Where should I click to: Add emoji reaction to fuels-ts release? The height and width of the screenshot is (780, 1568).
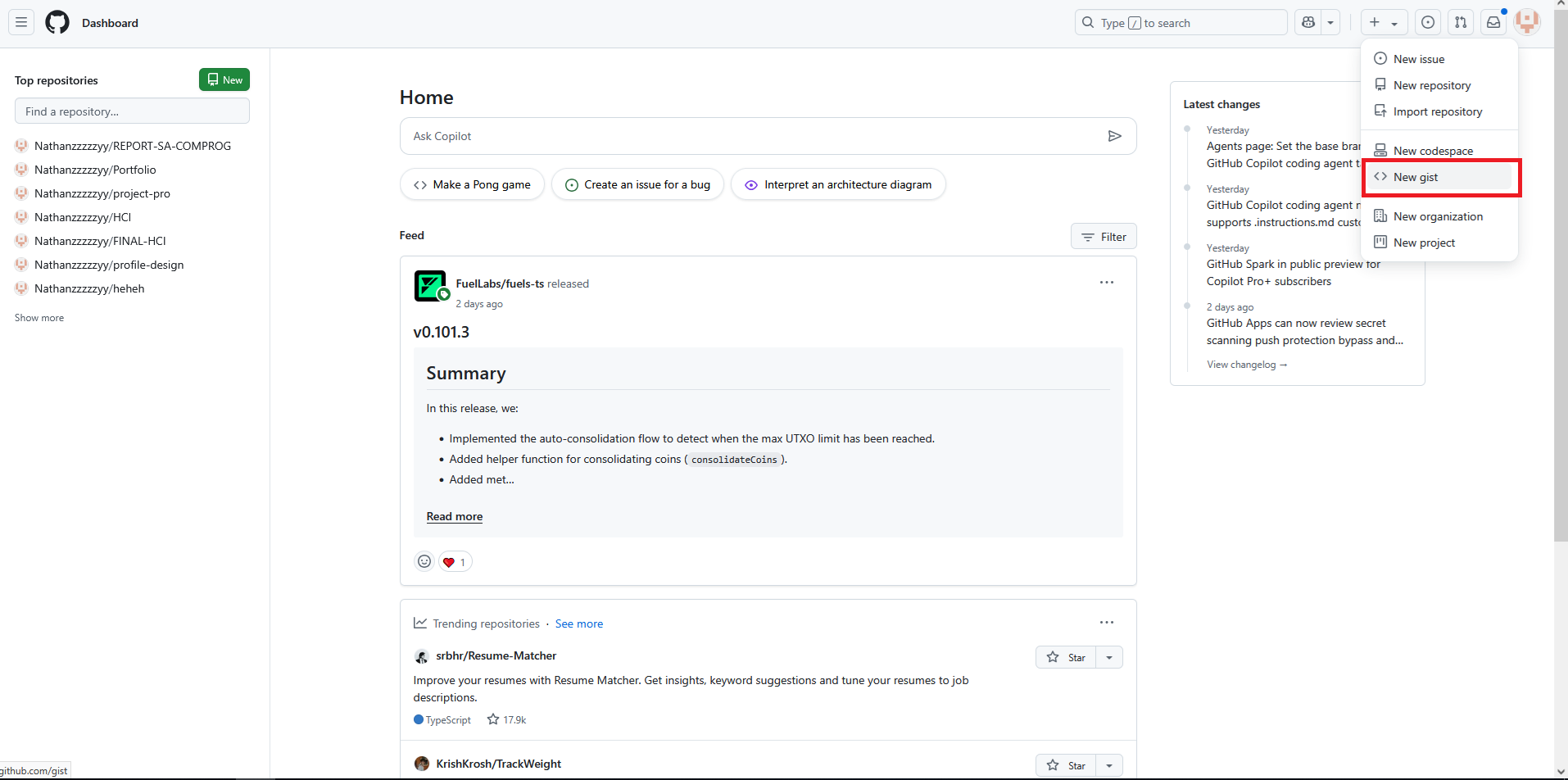pyautogui.click(x=424, y=561)
